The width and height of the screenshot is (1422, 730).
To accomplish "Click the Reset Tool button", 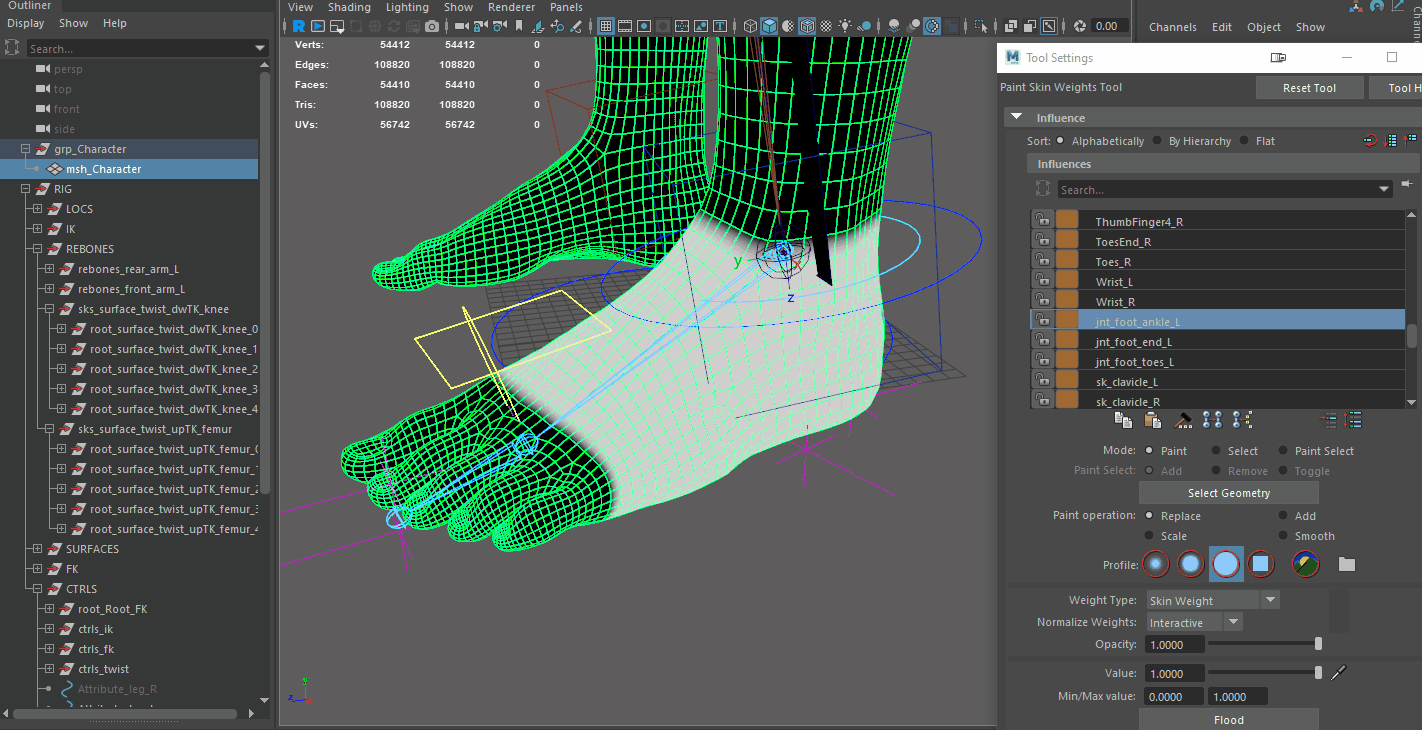I will (x=1309, y=87).
